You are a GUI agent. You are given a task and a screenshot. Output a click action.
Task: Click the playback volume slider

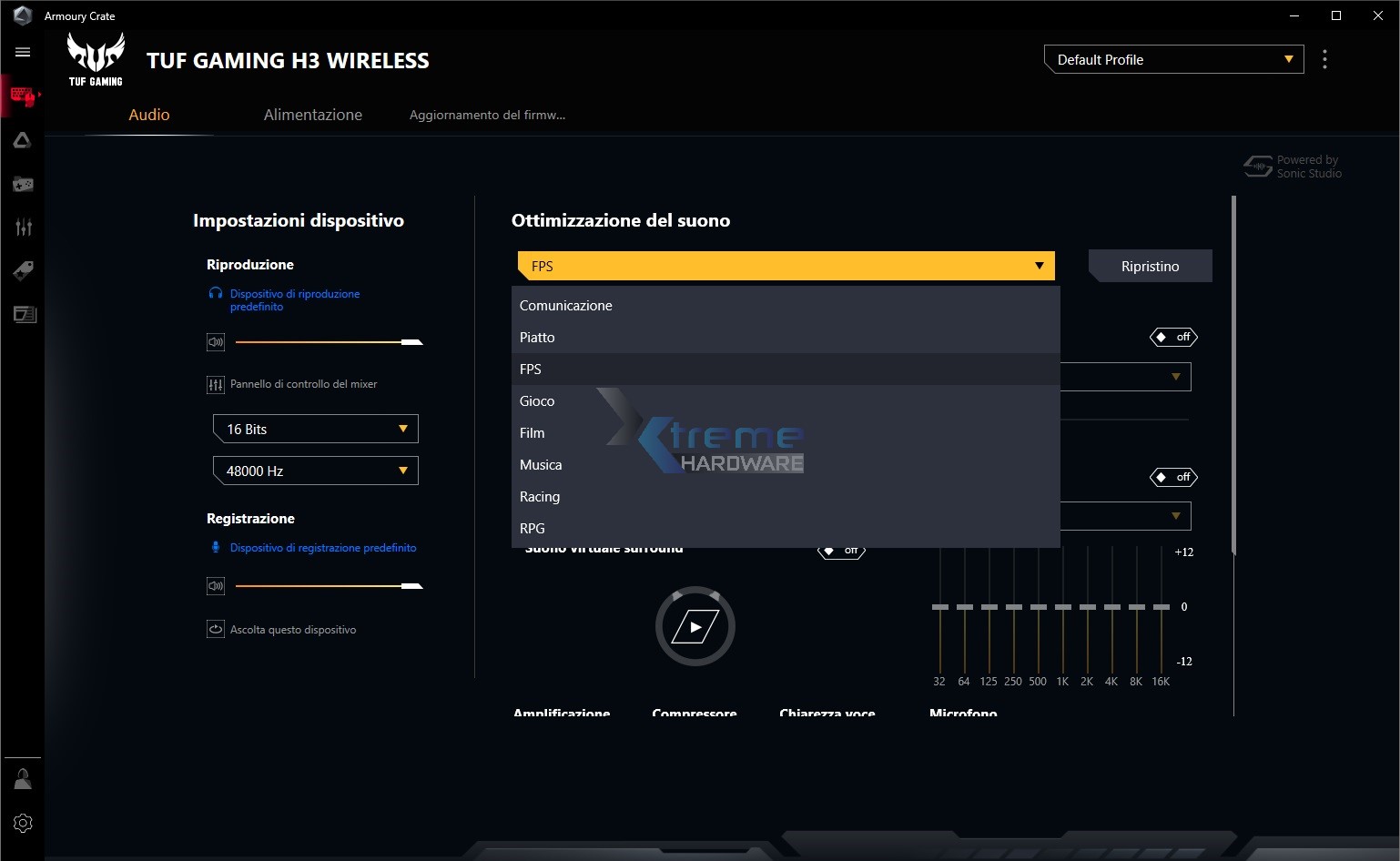pyautogui.click(x=328, y=342)
